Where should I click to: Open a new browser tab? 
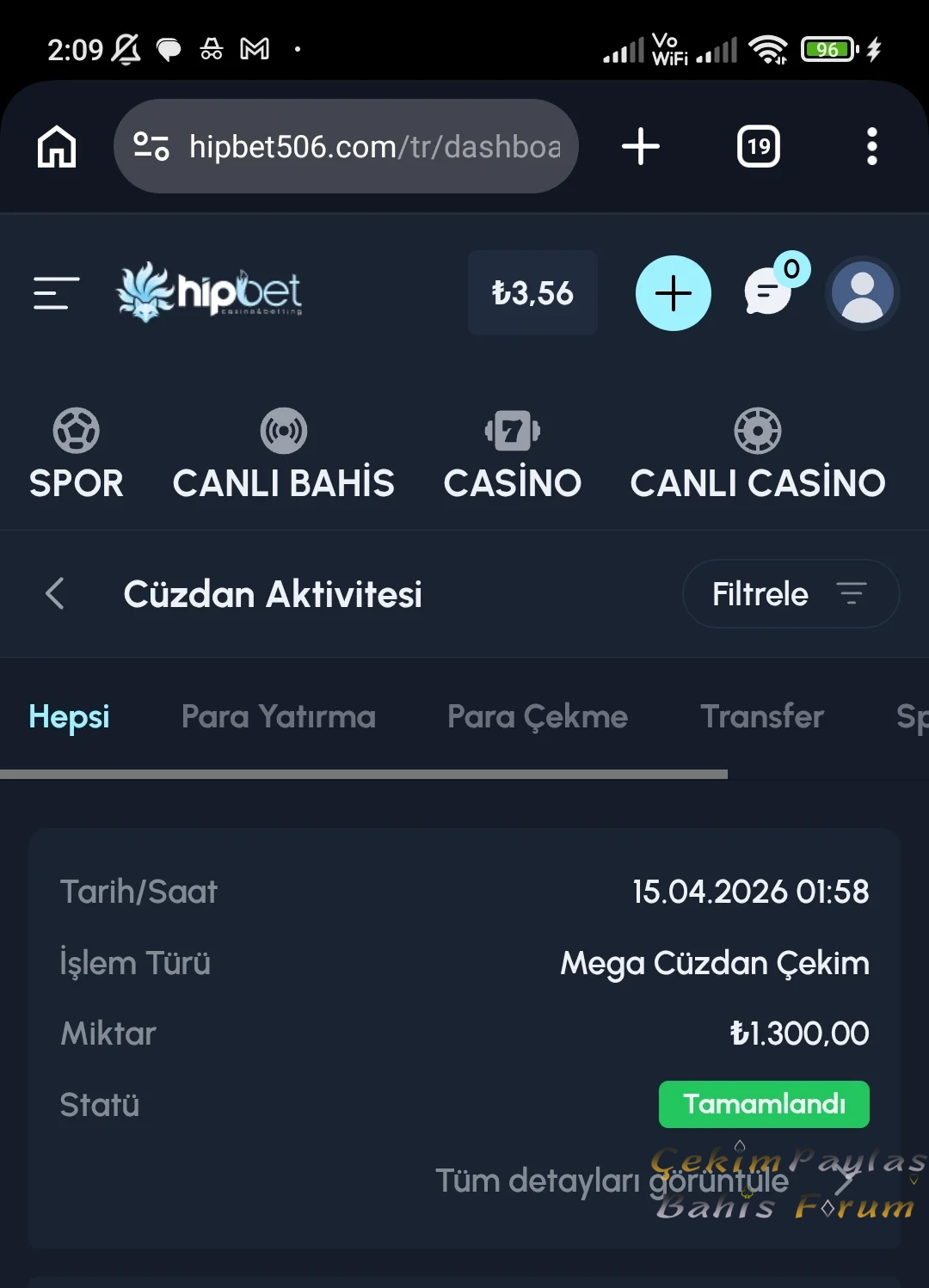(x=641, y=146)
